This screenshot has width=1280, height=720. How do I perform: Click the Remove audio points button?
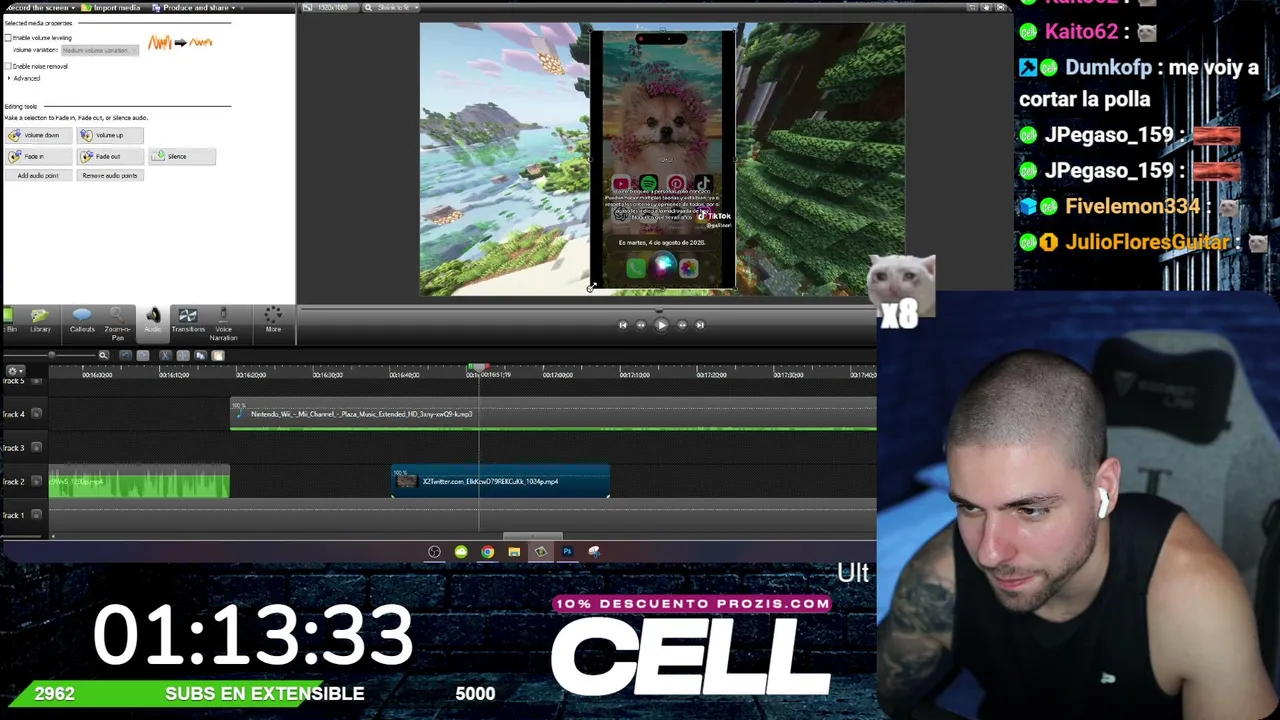click(x=110, y=176)
